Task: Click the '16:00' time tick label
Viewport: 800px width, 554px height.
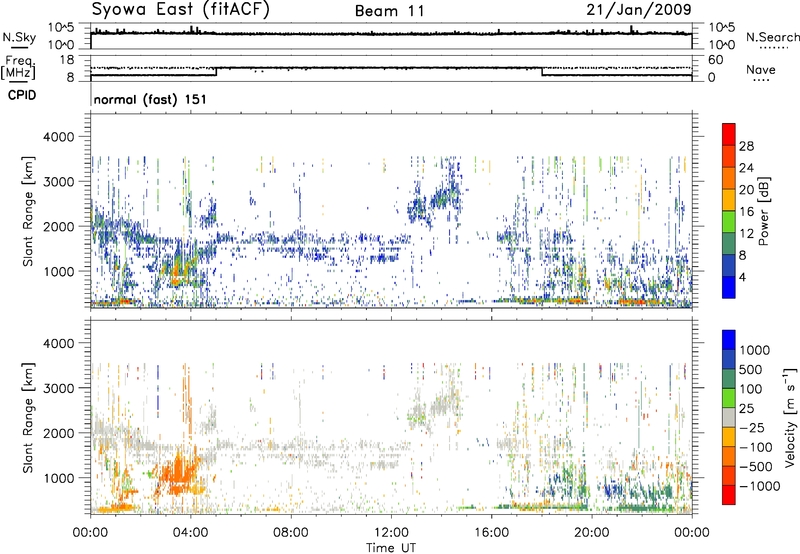Action: [491, 533]
